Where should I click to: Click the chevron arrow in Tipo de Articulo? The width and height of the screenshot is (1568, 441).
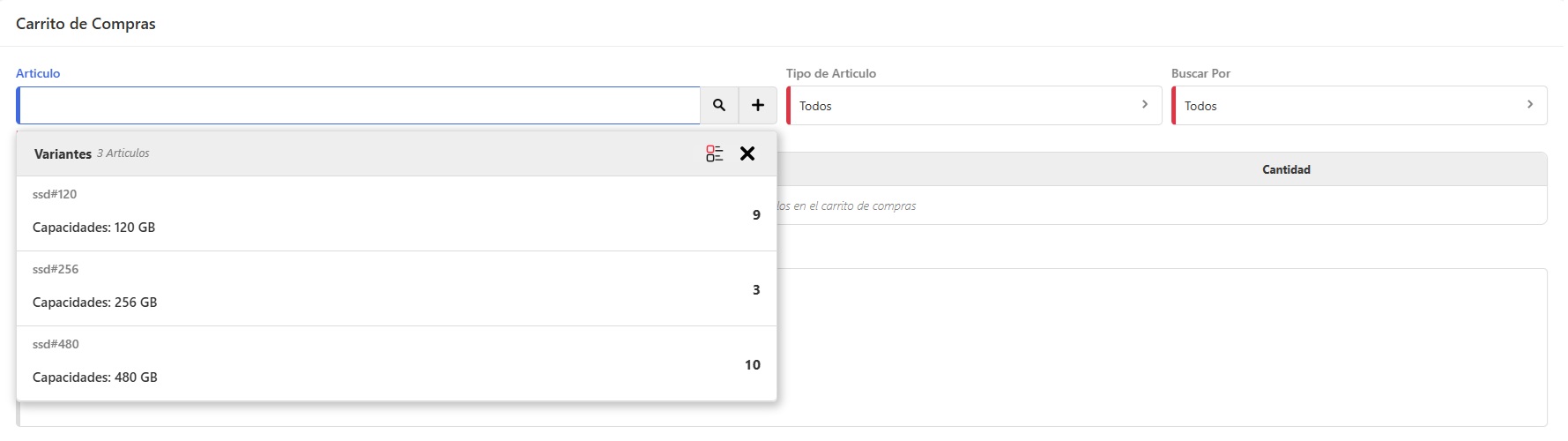click(1145, 105)
